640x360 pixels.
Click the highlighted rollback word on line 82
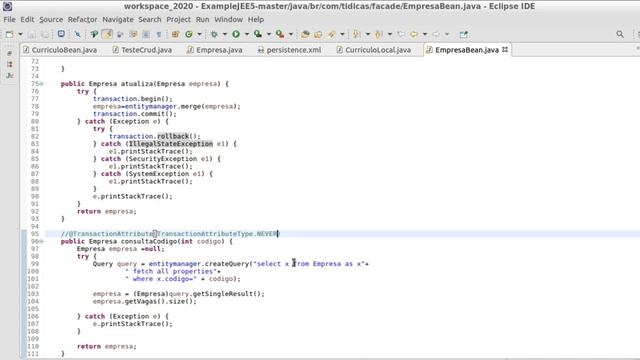click(173, 136)
